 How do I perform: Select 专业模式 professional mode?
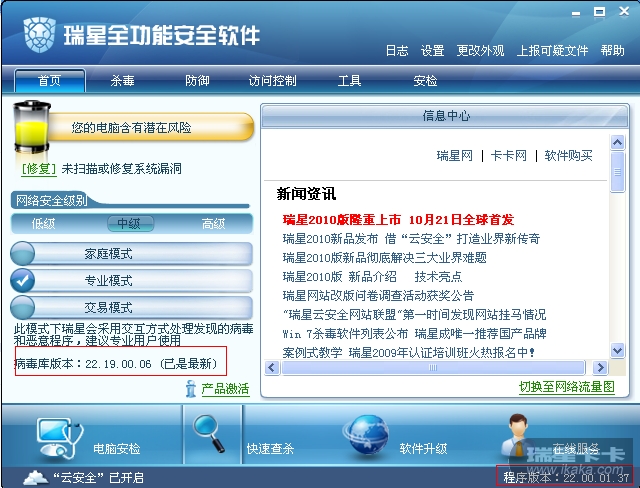(131, 280)
